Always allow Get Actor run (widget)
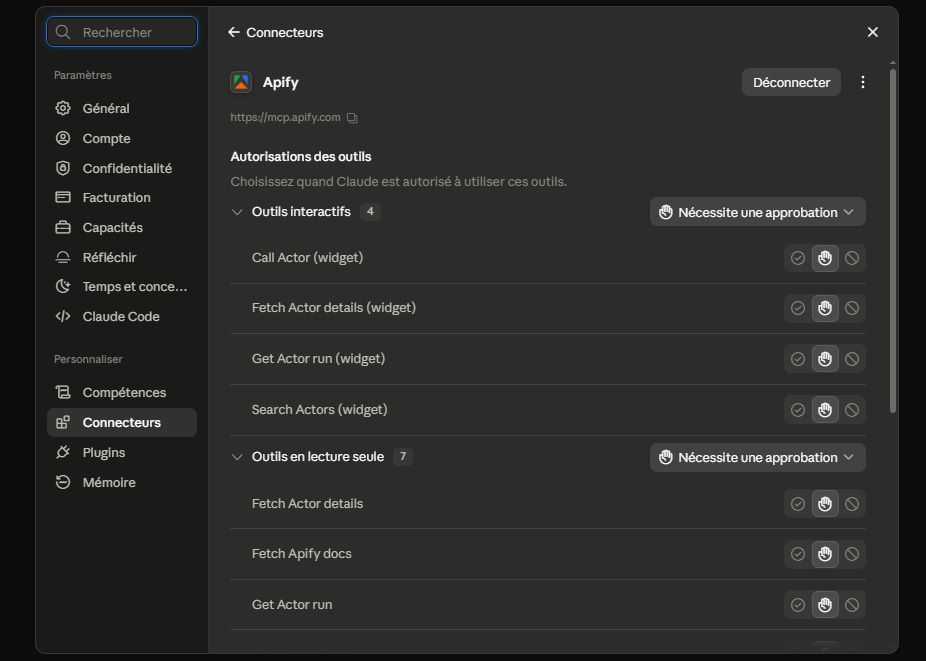Screen dimensions: 926x661 click(x=798, y=359)
